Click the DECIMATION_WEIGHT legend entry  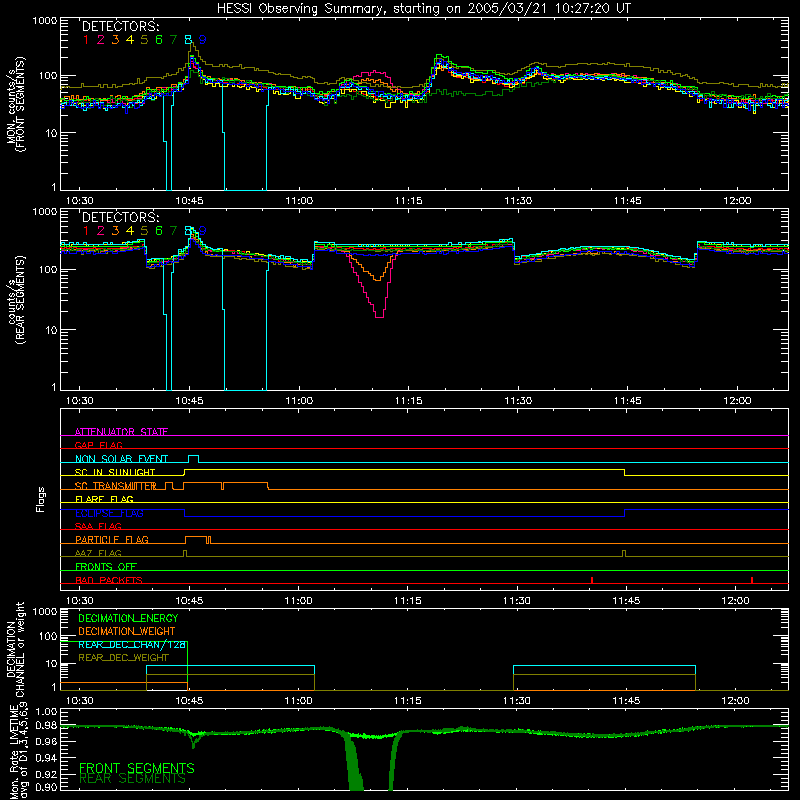(127, 631)
